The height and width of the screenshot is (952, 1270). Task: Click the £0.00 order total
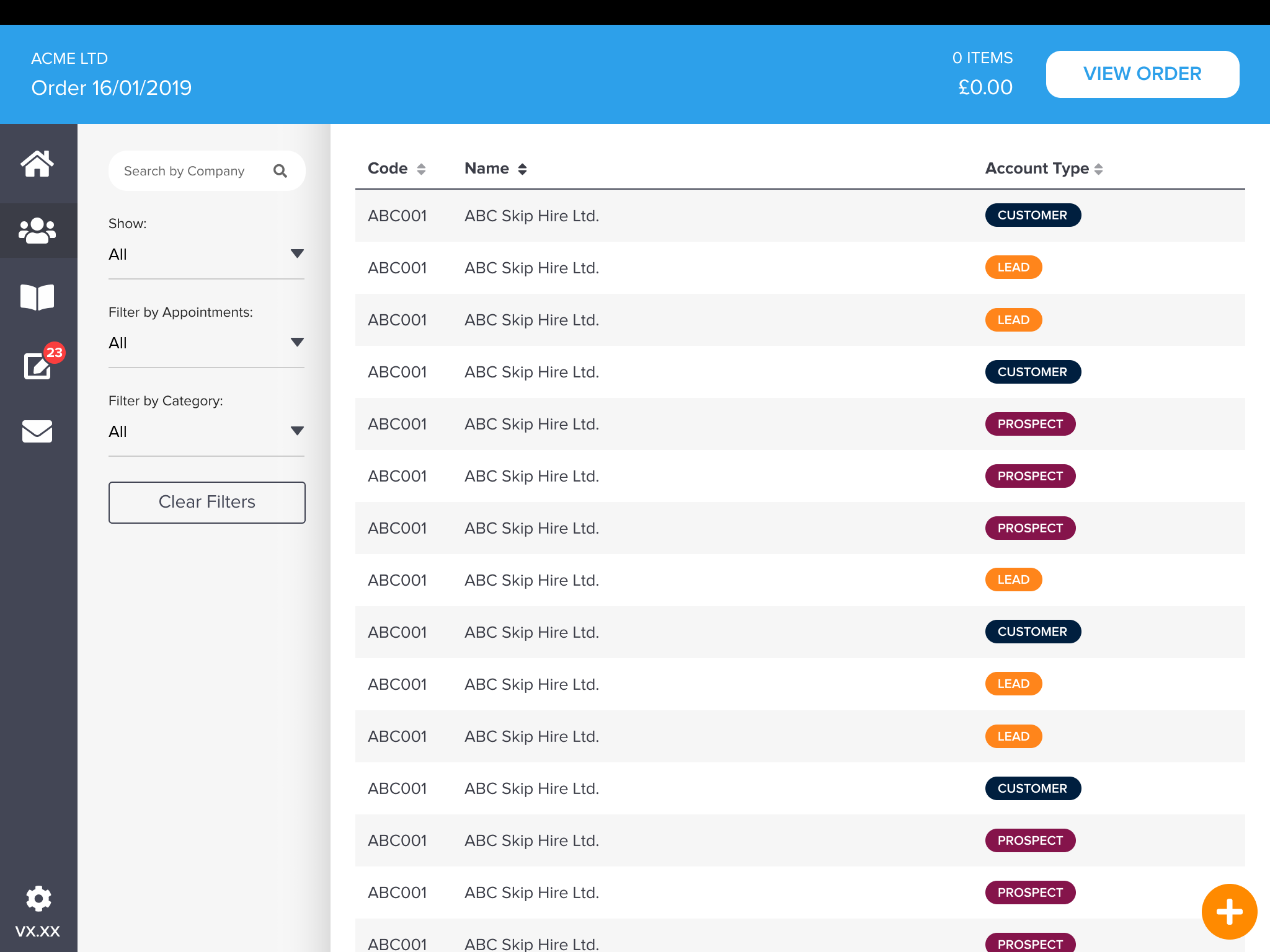[985, 87]
